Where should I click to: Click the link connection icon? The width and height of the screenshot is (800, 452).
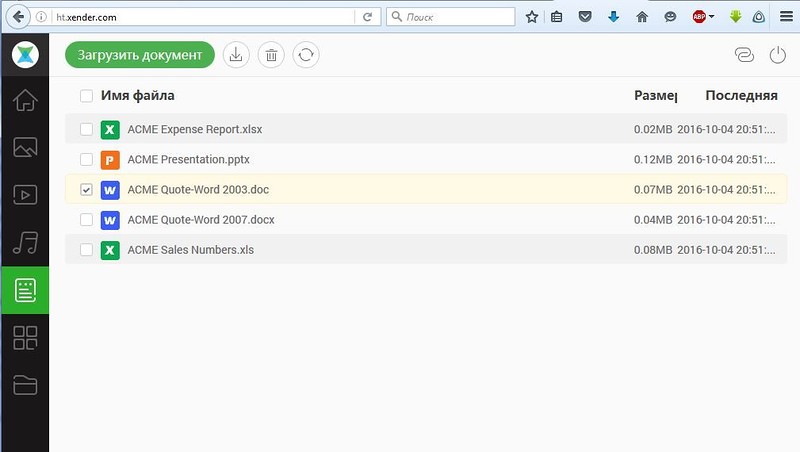744,55
